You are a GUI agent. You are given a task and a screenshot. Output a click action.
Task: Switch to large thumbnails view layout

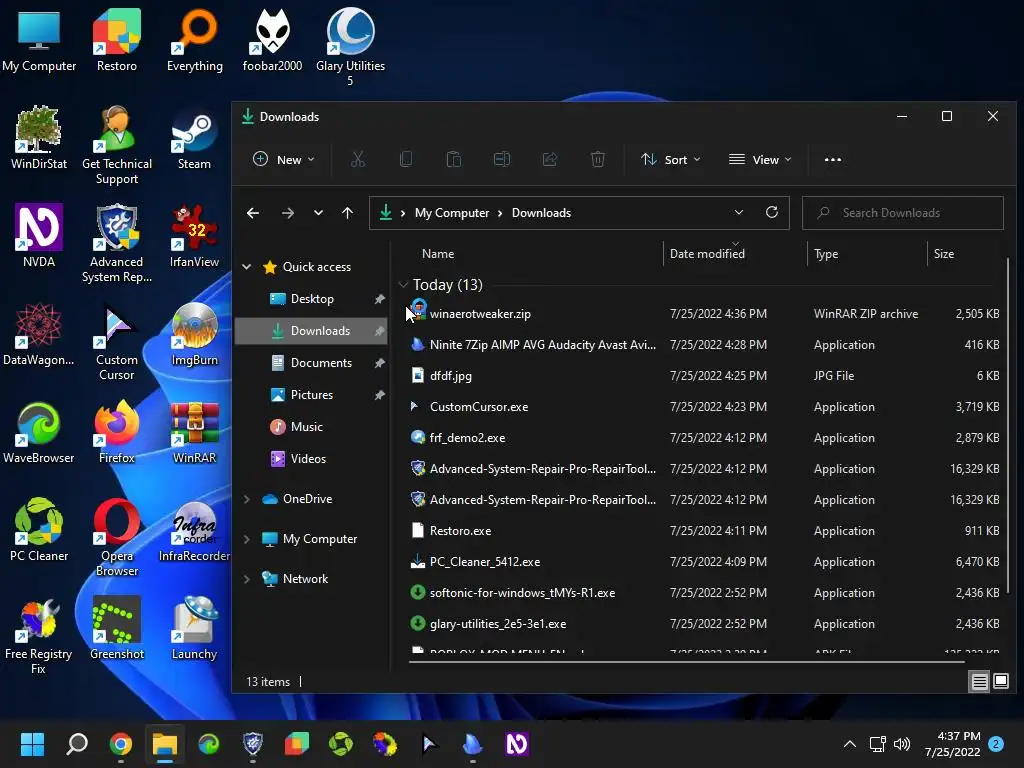click(1000, 682)
